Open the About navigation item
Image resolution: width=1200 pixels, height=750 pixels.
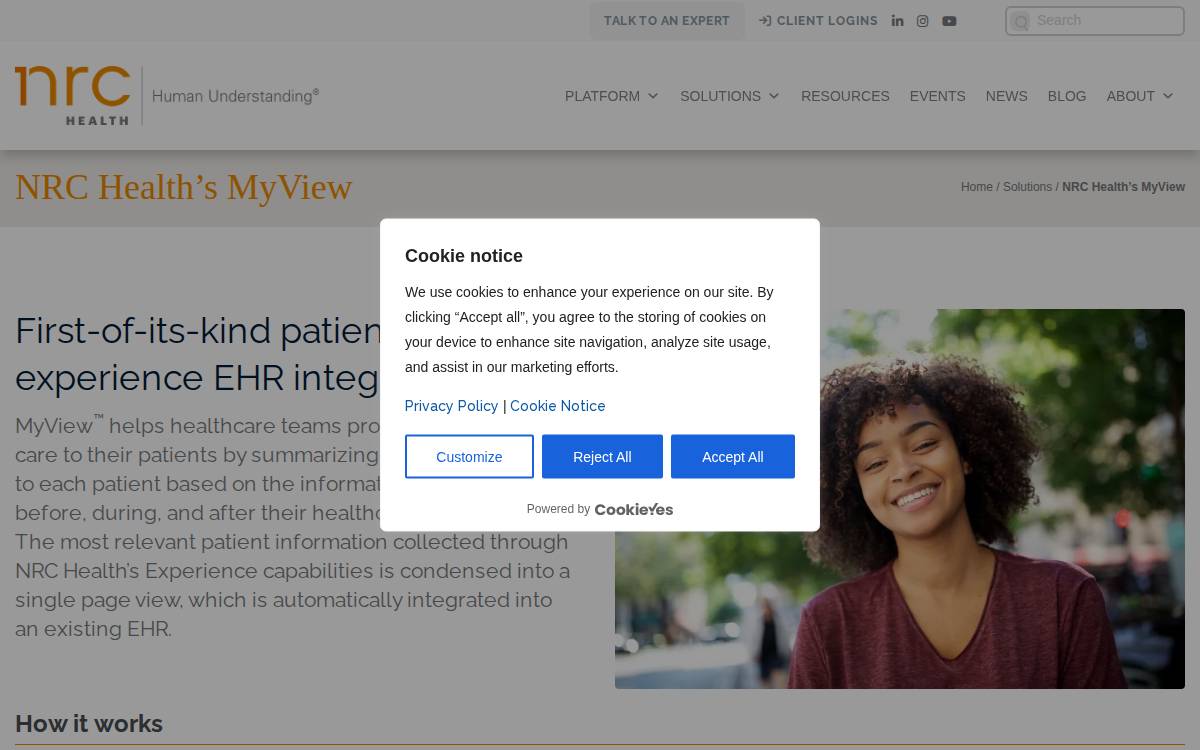click(1130, 96)
